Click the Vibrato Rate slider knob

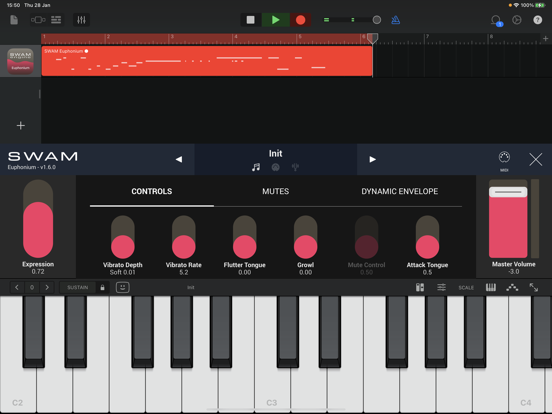(x=183, y=247)
